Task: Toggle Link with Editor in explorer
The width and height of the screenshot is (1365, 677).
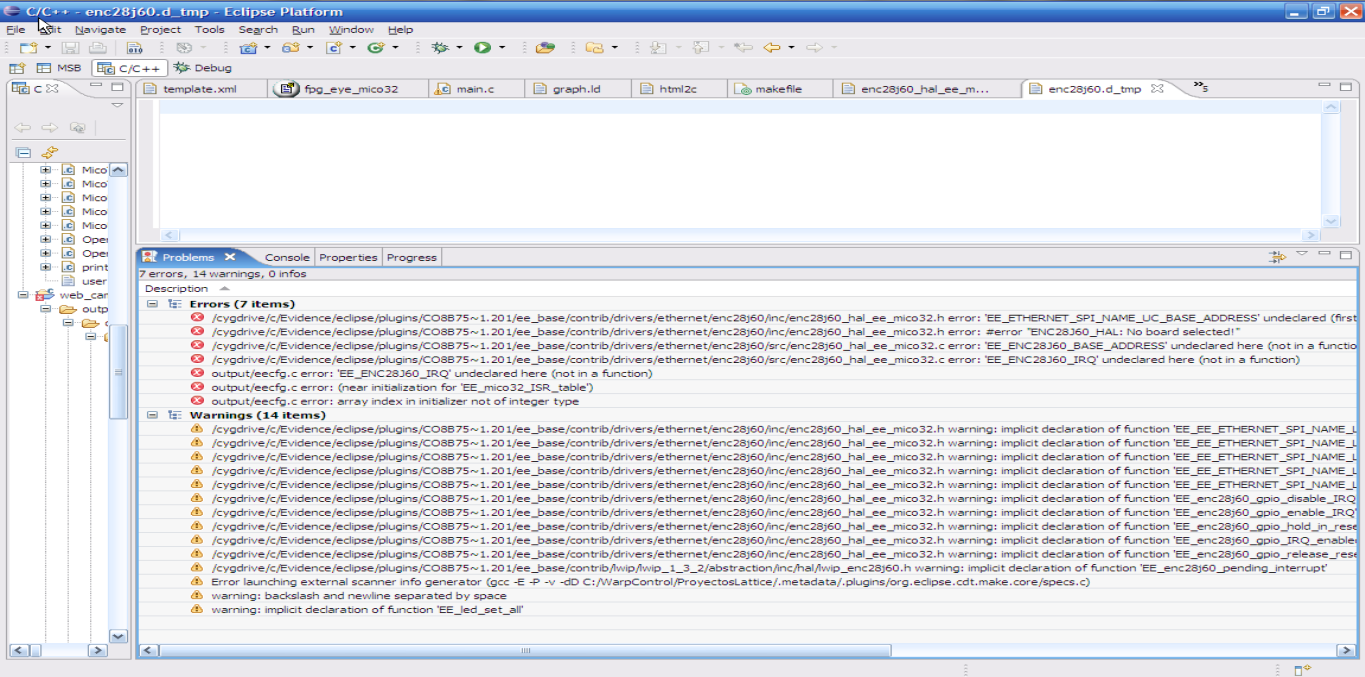Action: 49,152
